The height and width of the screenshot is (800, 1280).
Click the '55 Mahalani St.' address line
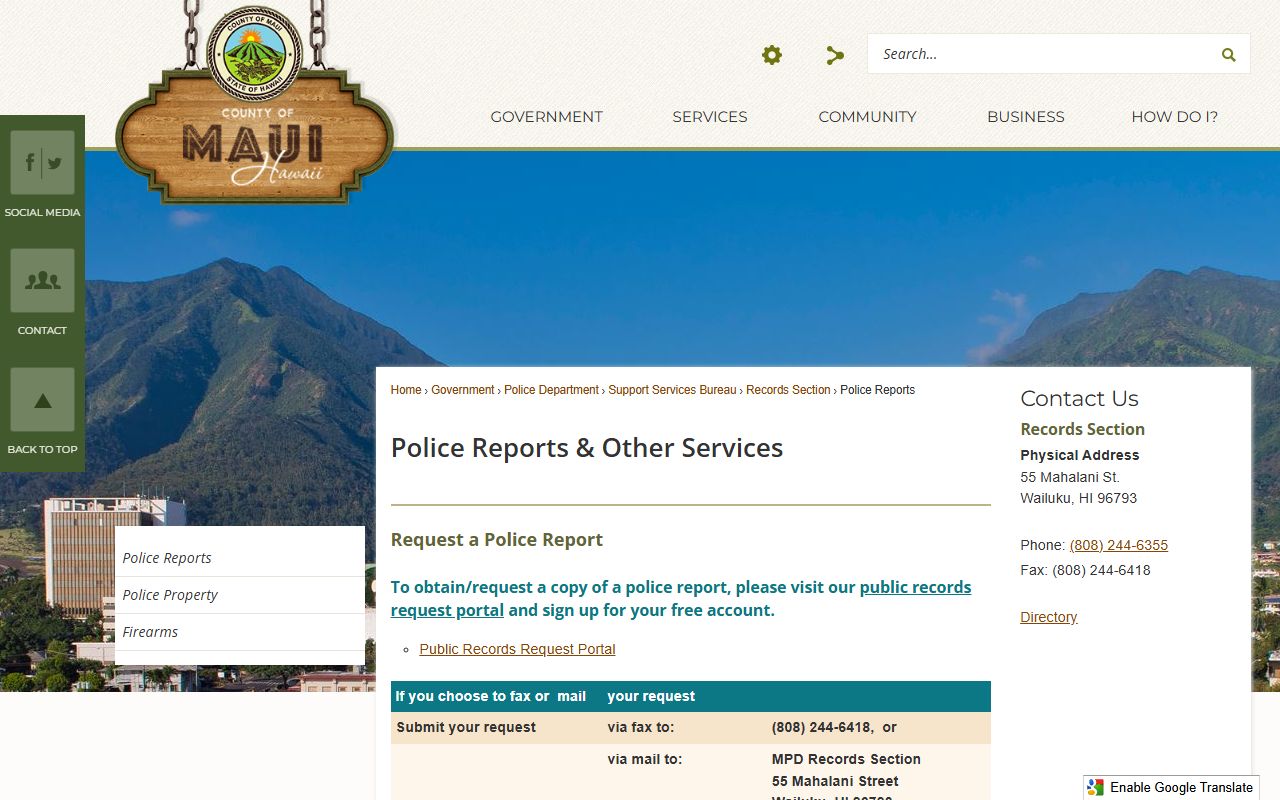point(1070,477)
